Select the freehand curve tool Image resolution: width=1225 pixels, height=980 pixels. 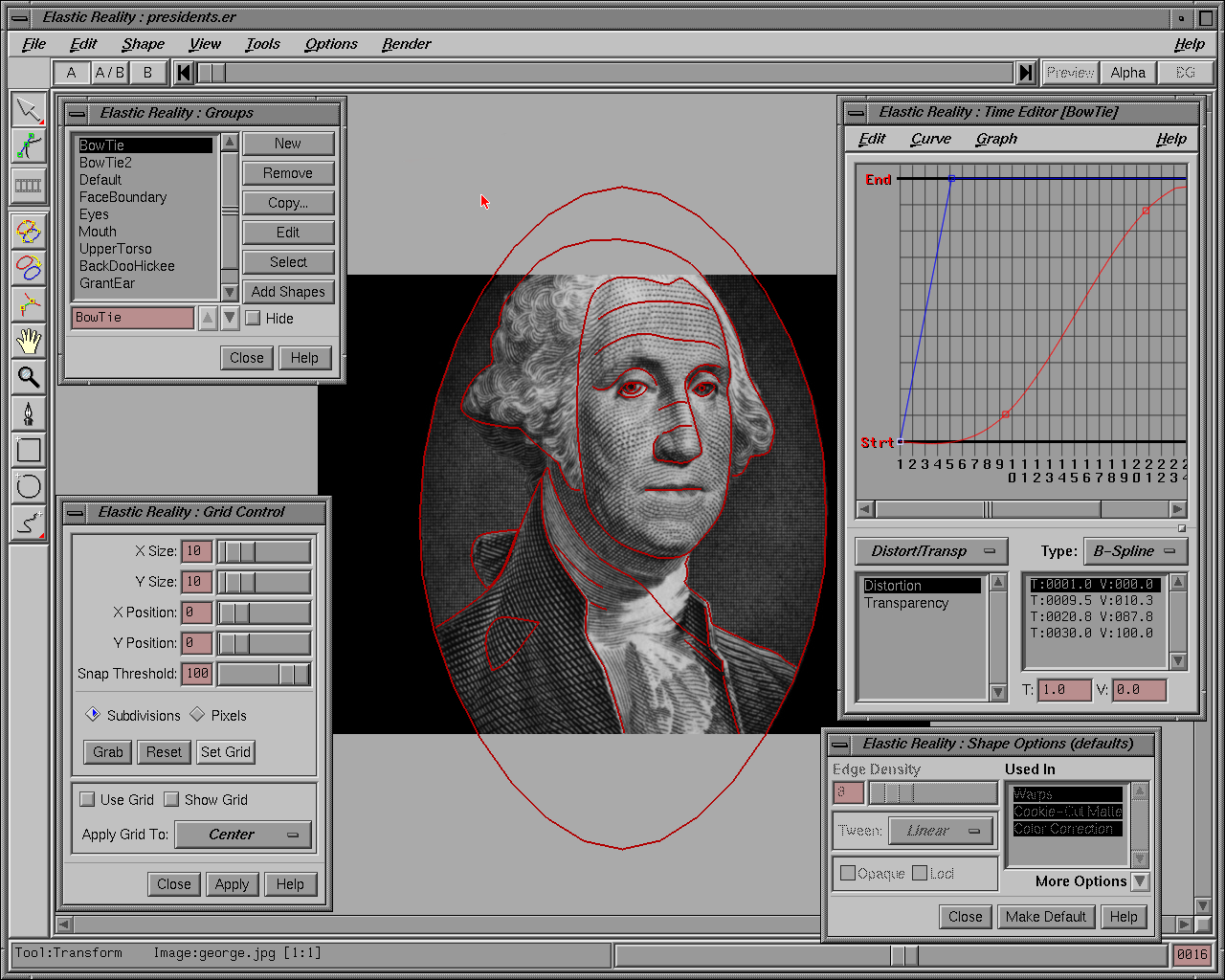(29, 522)
